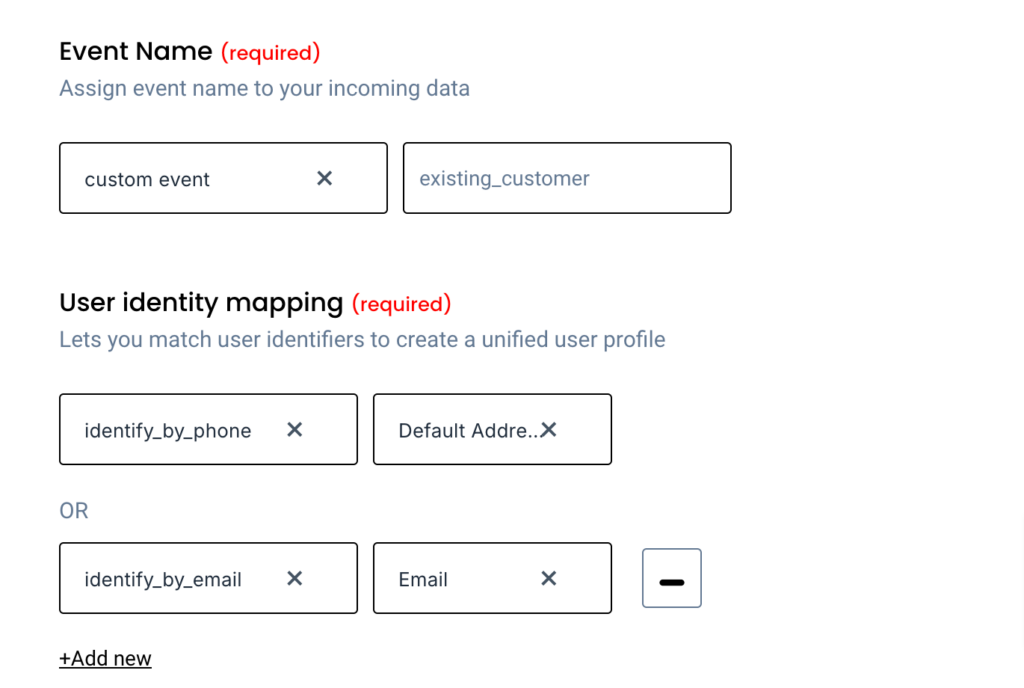Expand the Default Addre.. field dropdown
Viewport: 1024px width, 688px height.
465,430
